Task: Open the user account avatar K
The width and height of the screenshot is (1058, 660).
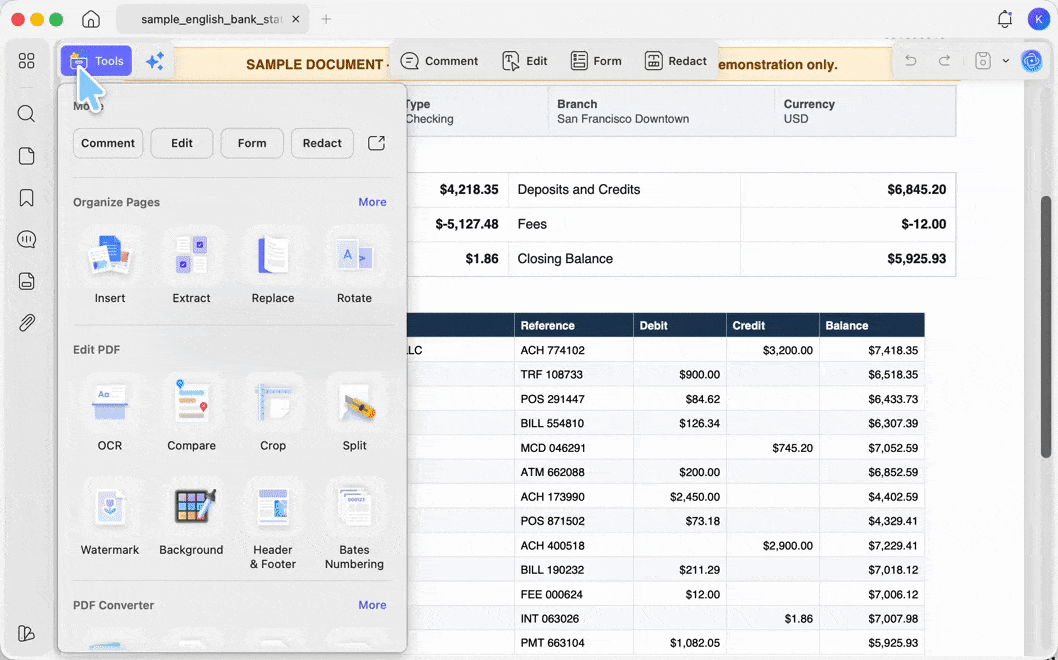Action: (x=1038, y=19)
